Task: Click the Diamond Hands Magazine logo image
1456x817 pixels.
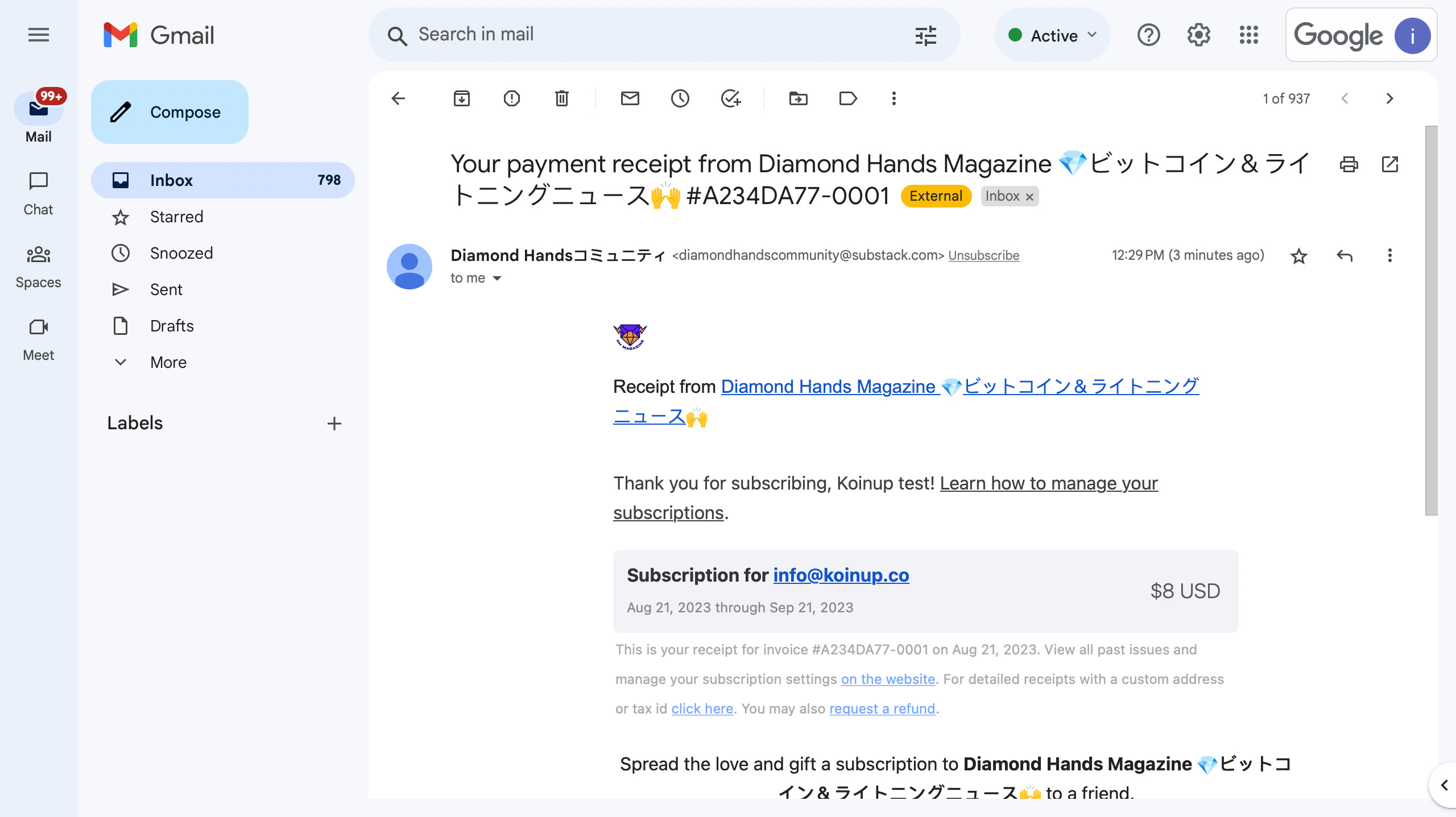Action: coord(630,337)
